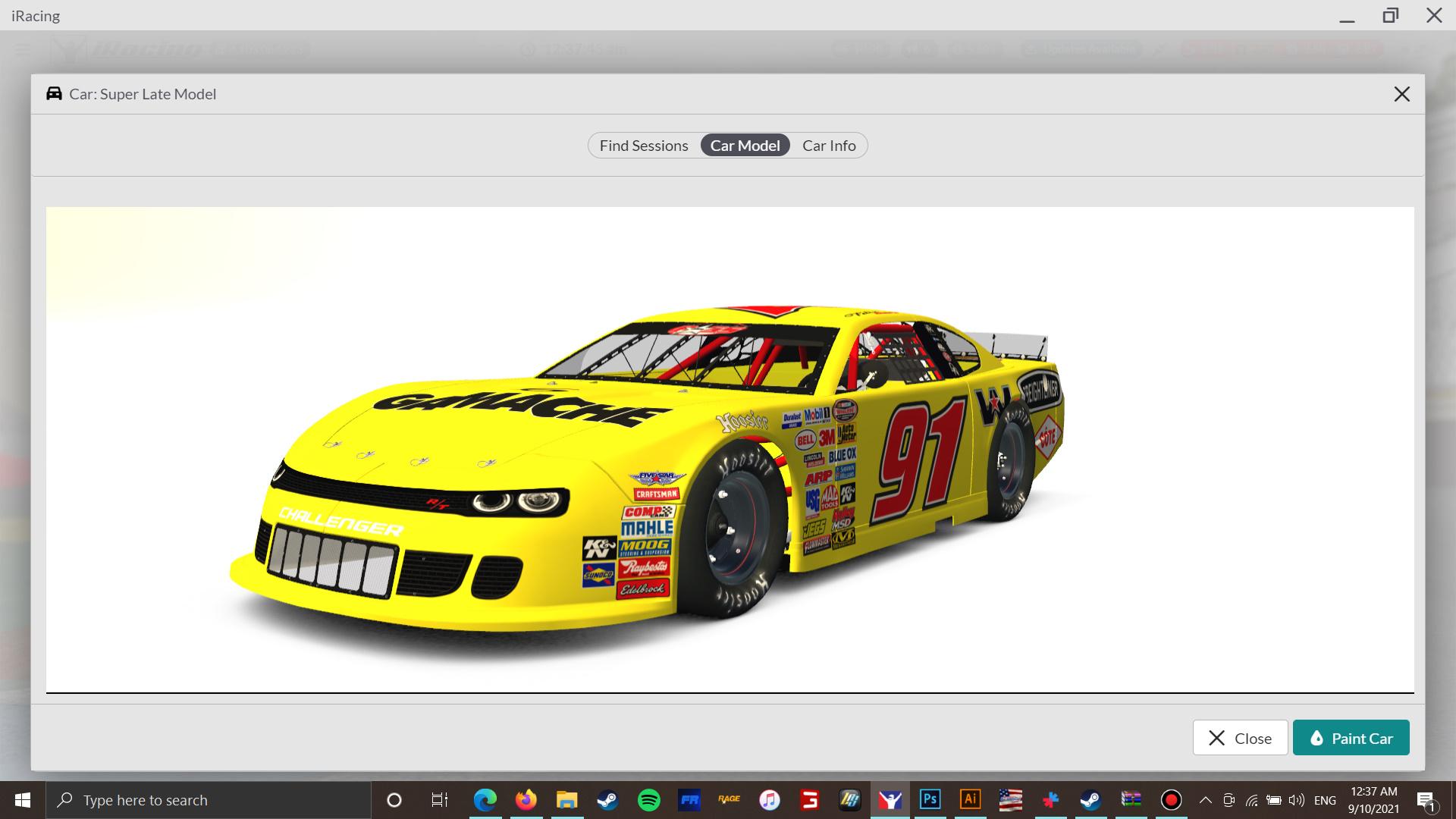Viewport: 1456px width, 819px height.
Task: Open Adobe Illustrator from the taskbar
Action: pos(971,799)
